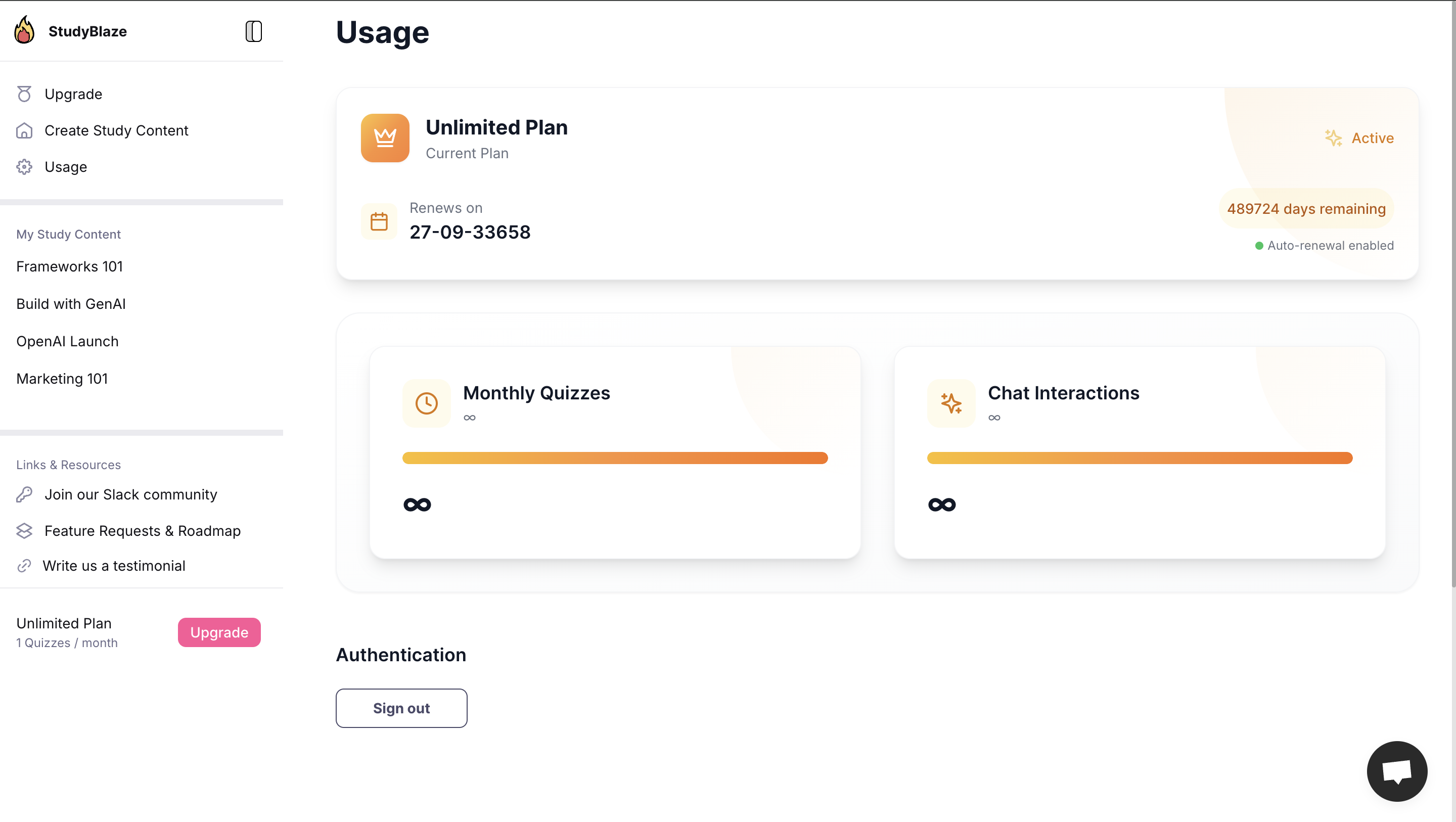This screenshot has width=1456, height=822.
Task: Click the calendar icon beside Renews on
Action: (x=379, y=221)
